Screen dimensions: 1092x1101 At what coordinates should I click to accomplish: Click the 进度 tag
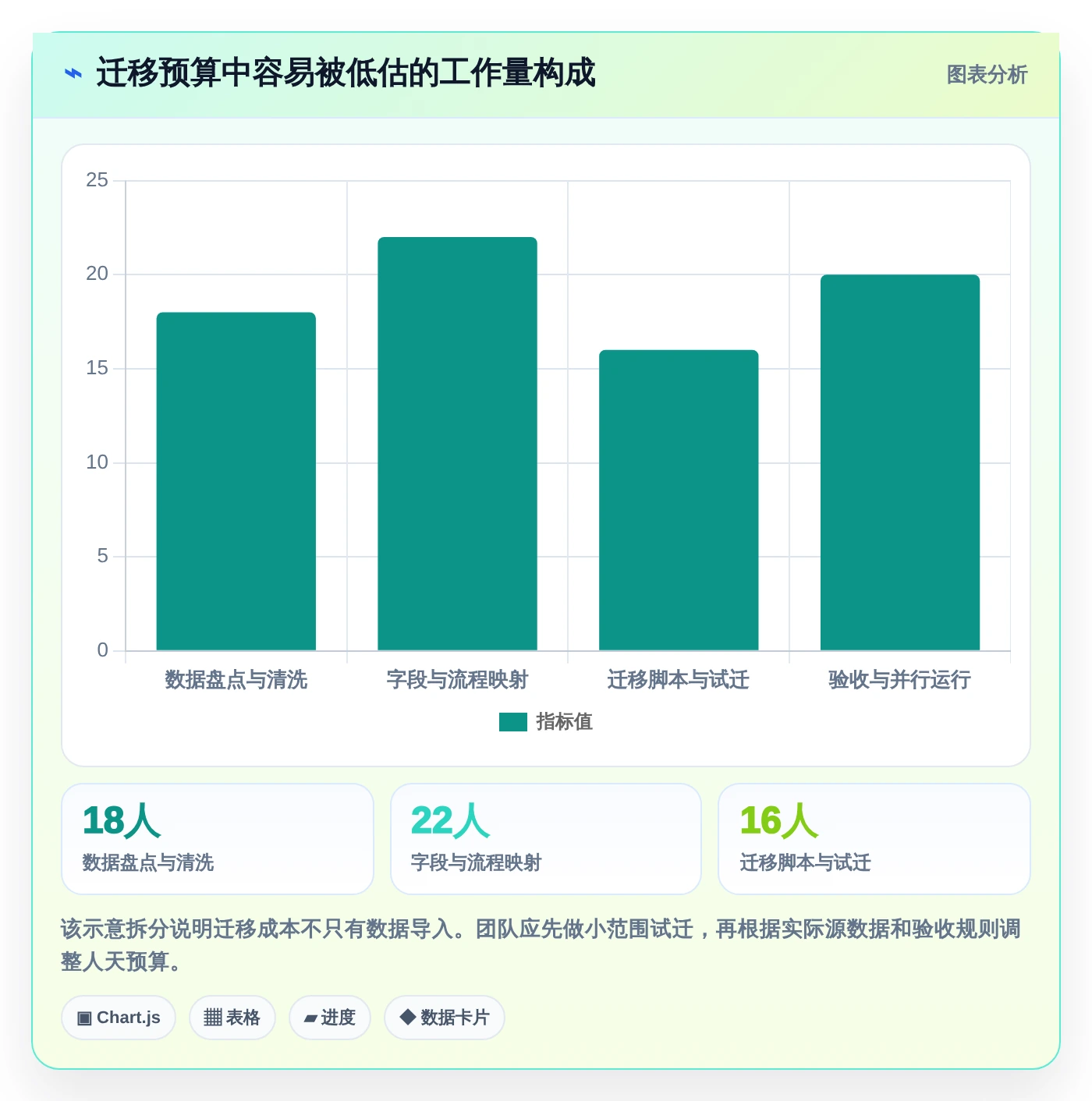click(330, 1018)
